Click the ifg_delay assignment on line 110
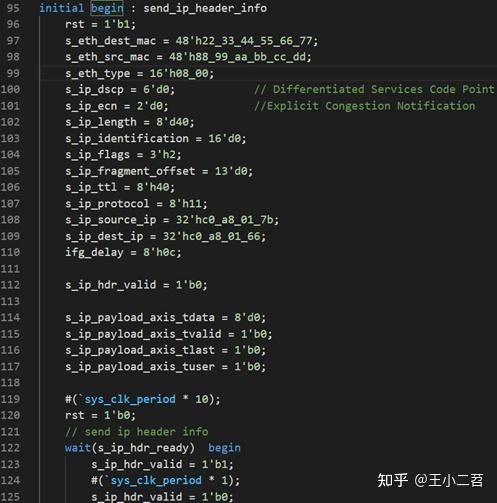The image size is (497, 503). click(123, 252)
